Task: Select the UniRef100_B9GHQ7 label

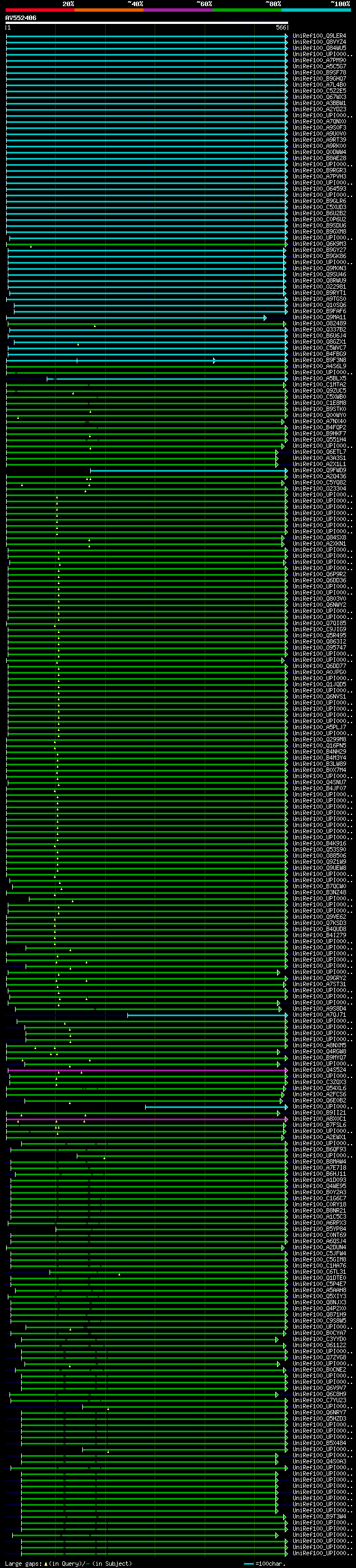Action: tap(319, 78)
